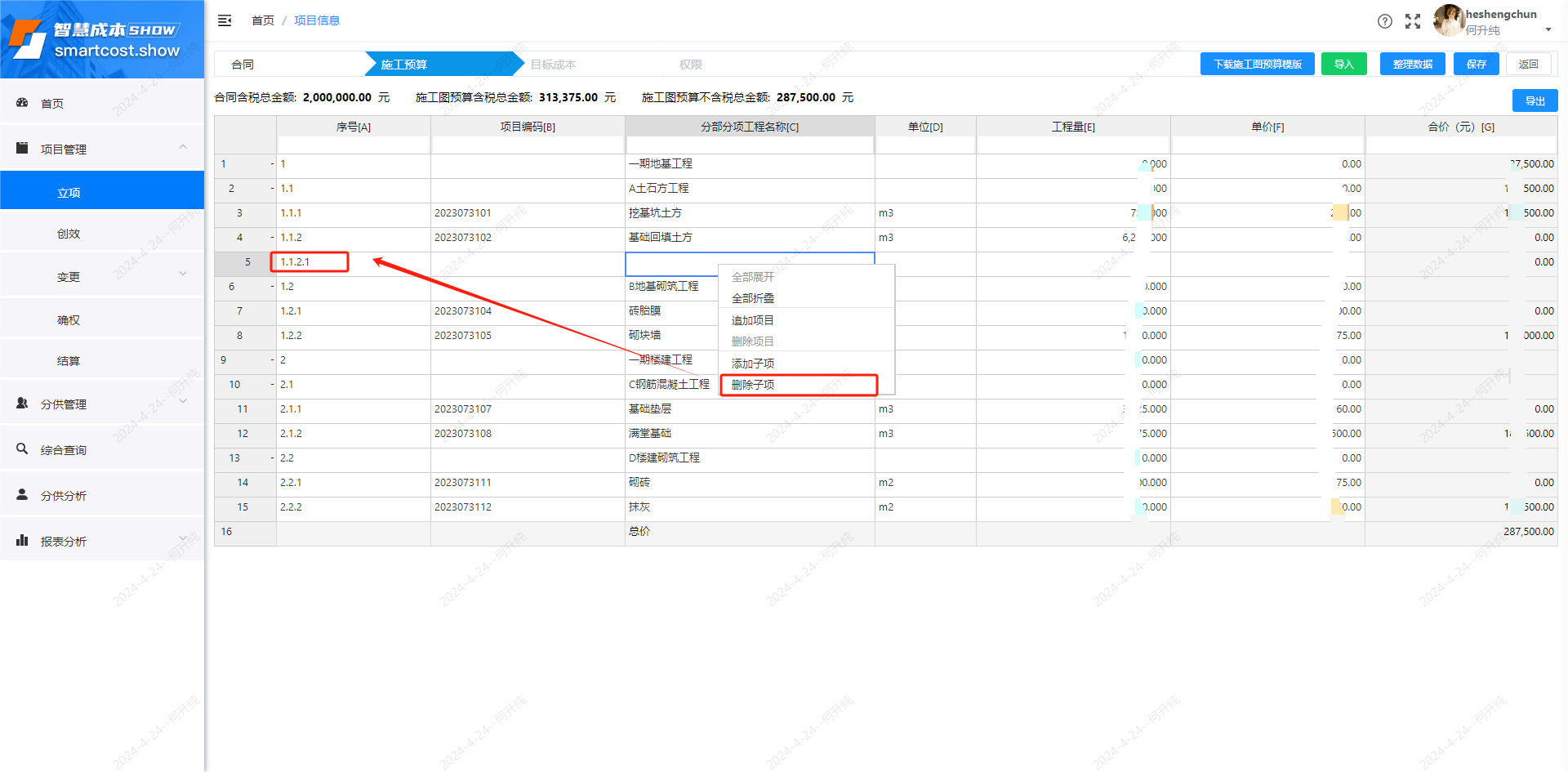Viewport: 1568px width, 772px height.
Task: Collapse row 1.1 tree node
Action: coord(273,189)
